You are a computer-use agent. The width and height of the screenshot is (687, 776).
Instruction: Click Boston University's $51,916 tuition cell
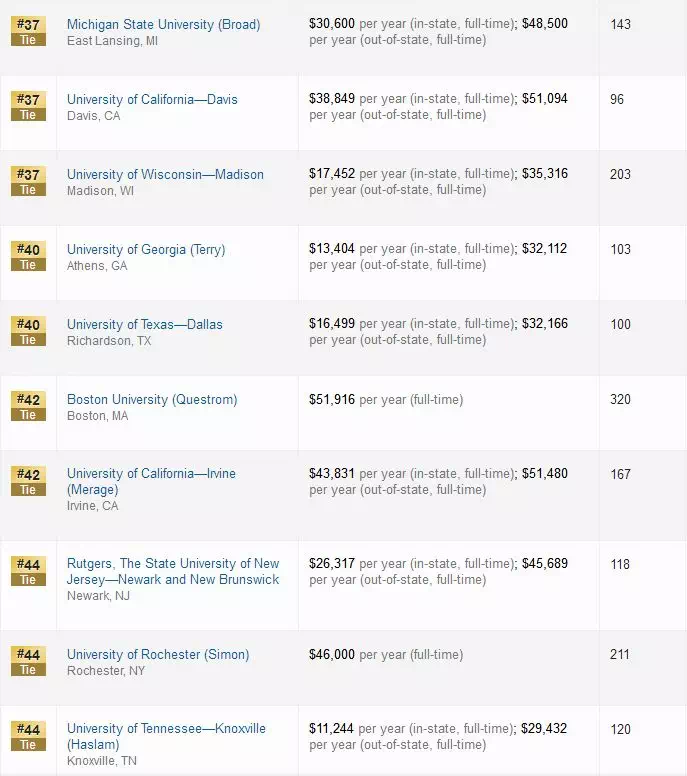tap(386, 399)
